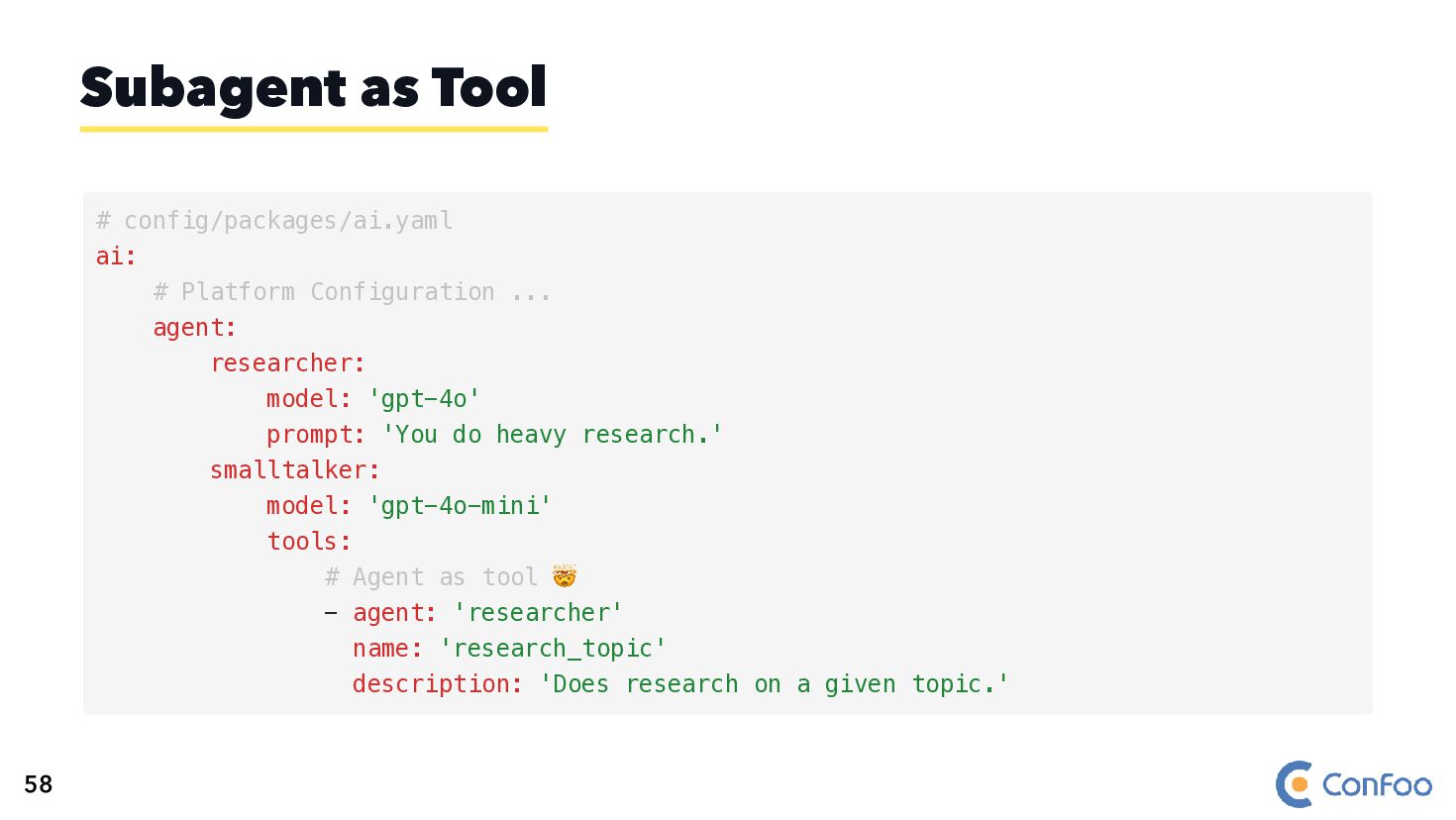Click the 'gpt-4o' model value
1456x820 pixels.
424,398
